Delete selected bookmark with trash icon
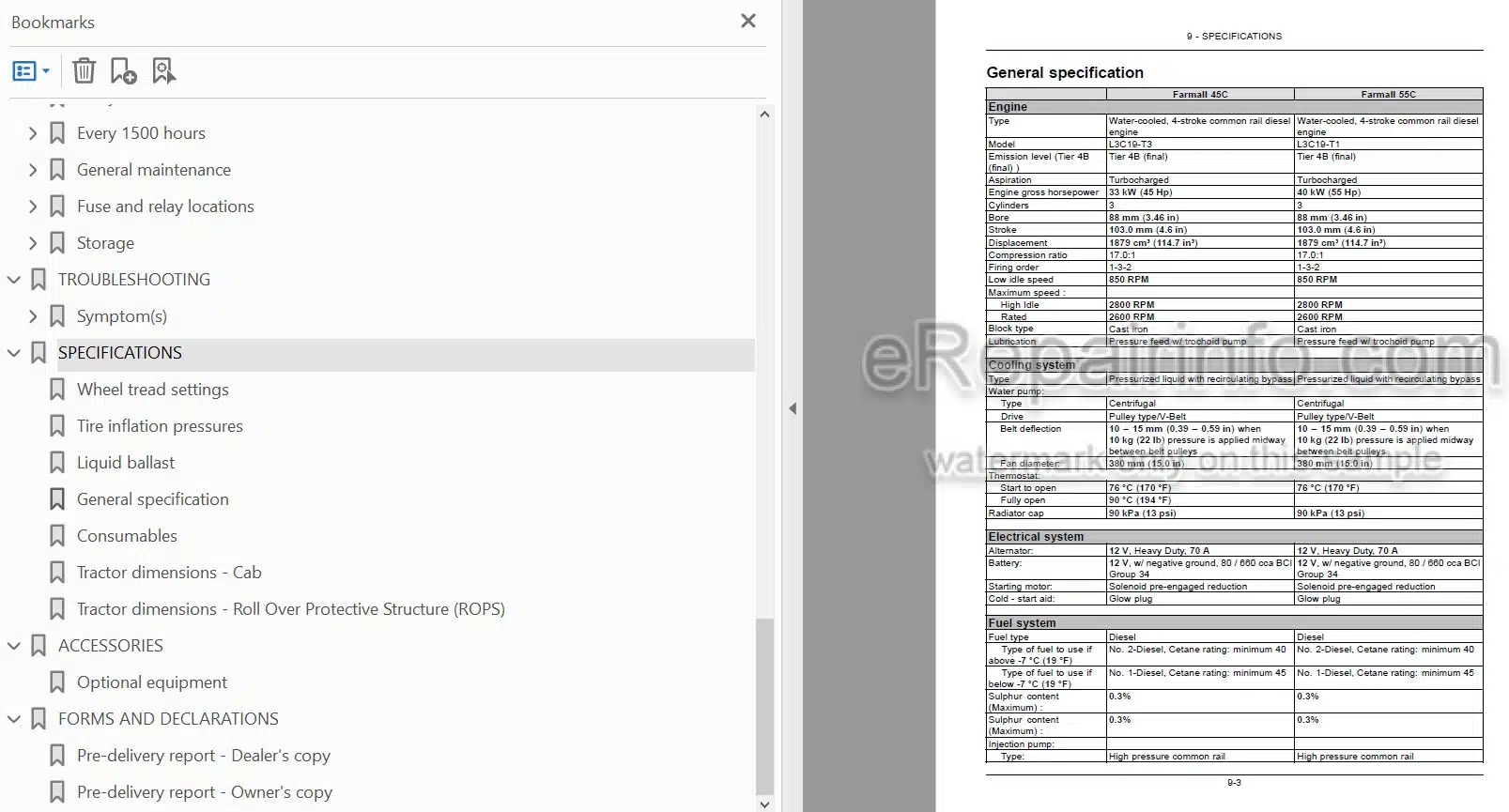 point(84,70)
